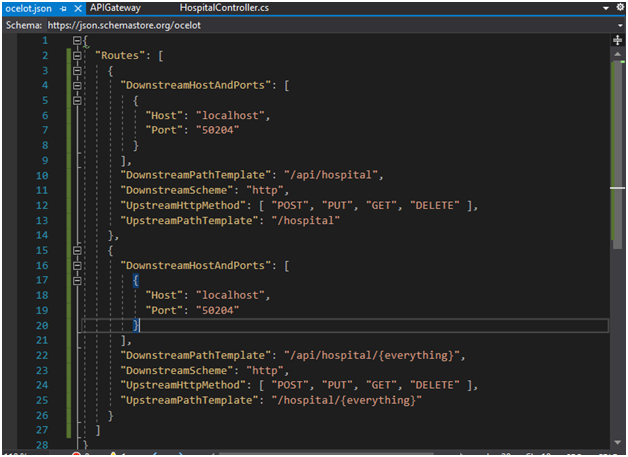Click "localhost" value on line 18
This screenshot has height=457, width=628.
[x=230, y=296]
